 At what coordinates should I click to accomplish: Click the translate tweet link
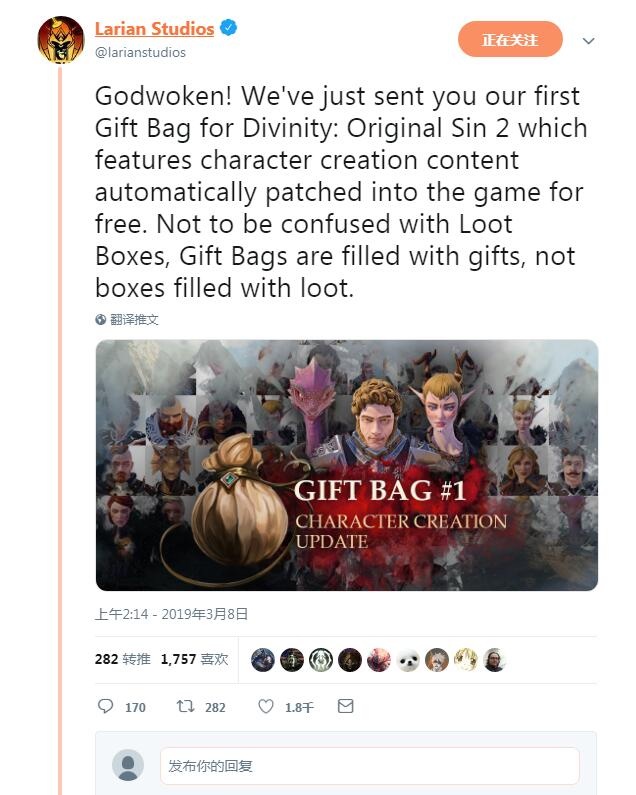(x=134, y=319)
